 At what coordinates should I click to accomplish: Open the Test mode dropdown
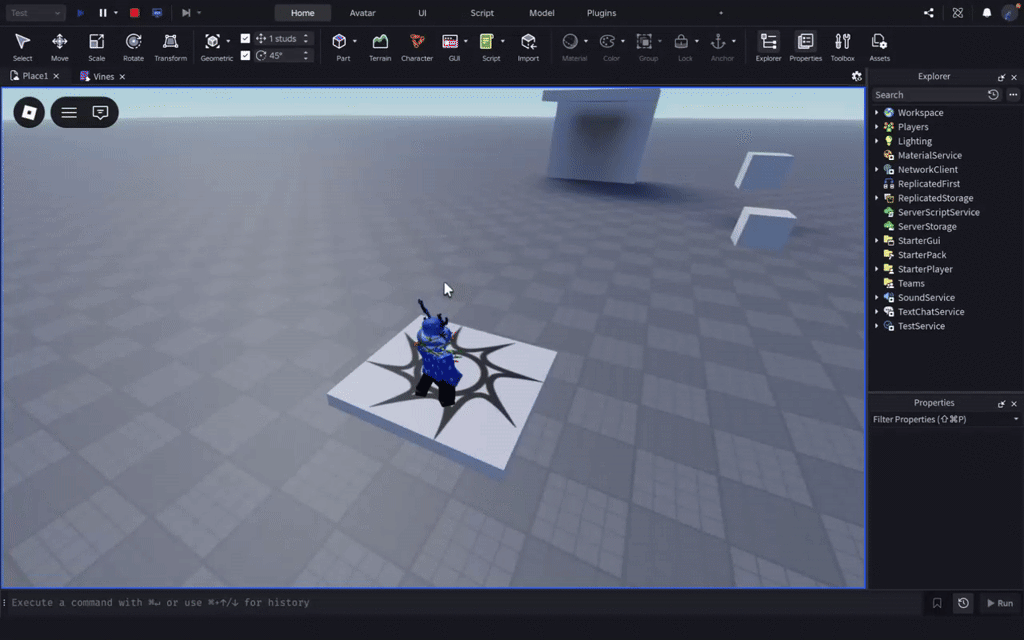(35, 12)
